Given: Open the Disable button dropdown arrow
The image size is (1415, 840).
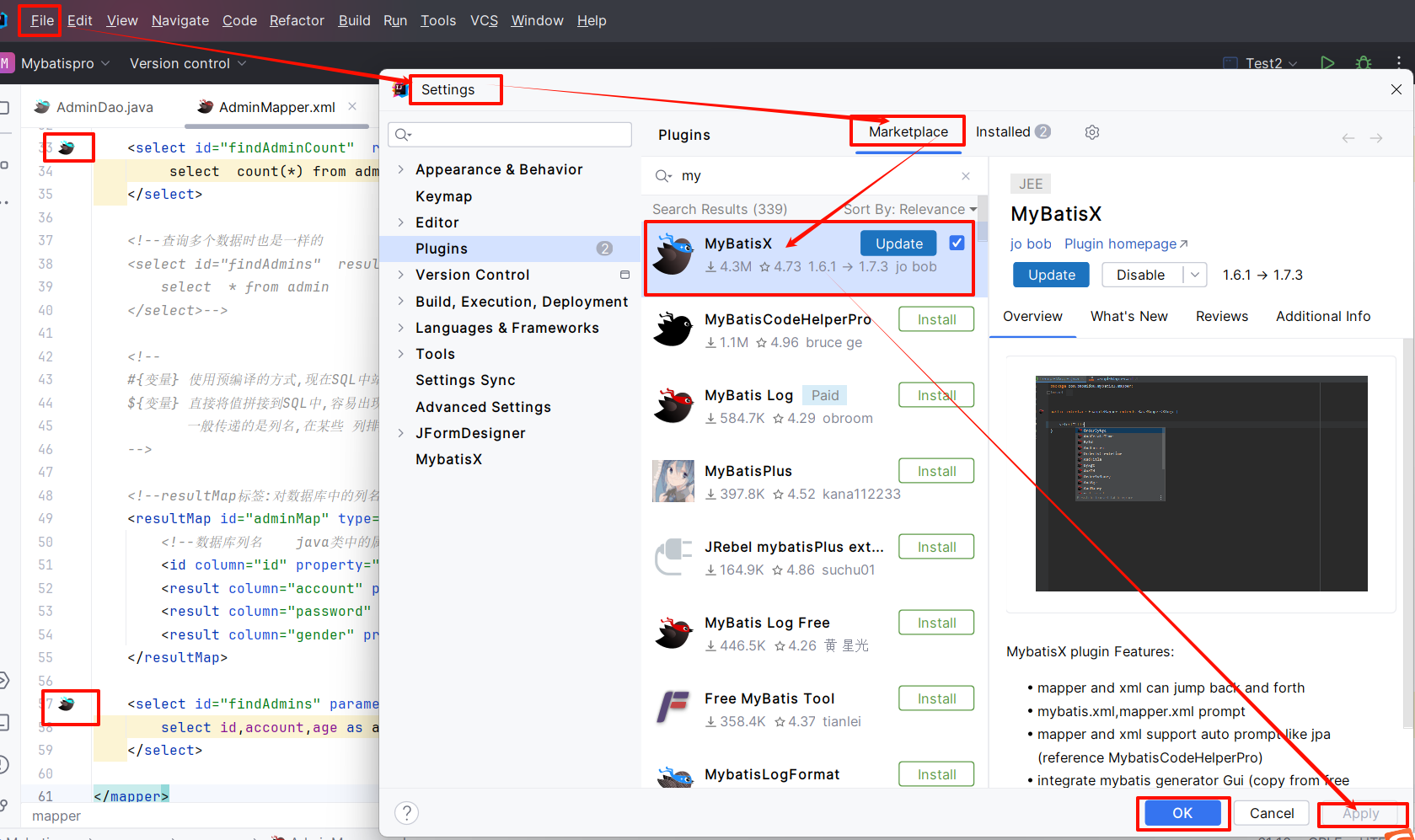Looking at the screenshot, I should pyautogui.click(x=1195, y=275).
